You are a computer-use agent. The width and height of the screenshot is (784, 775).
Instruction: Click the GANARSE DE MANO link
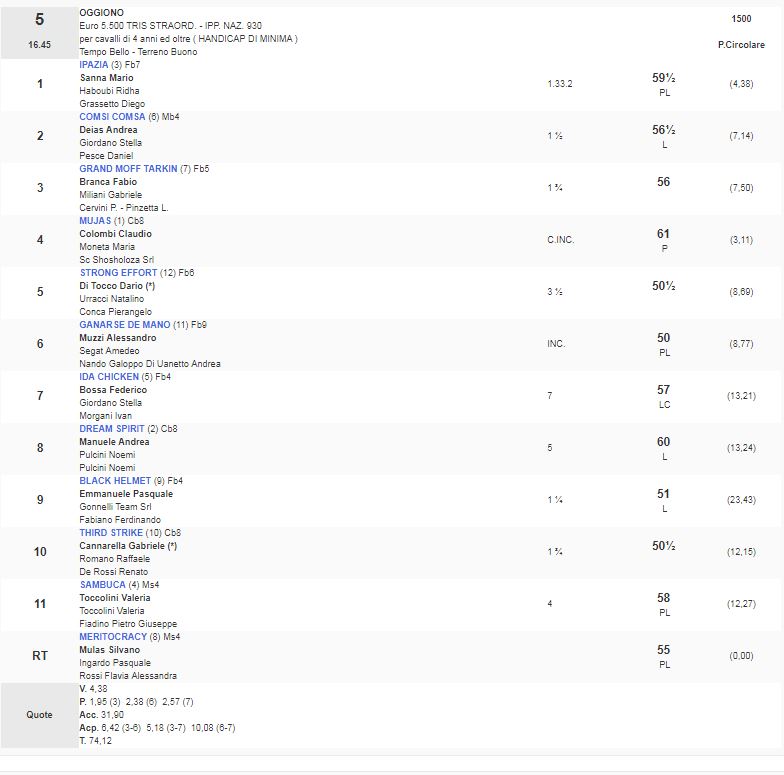(124, 325)
